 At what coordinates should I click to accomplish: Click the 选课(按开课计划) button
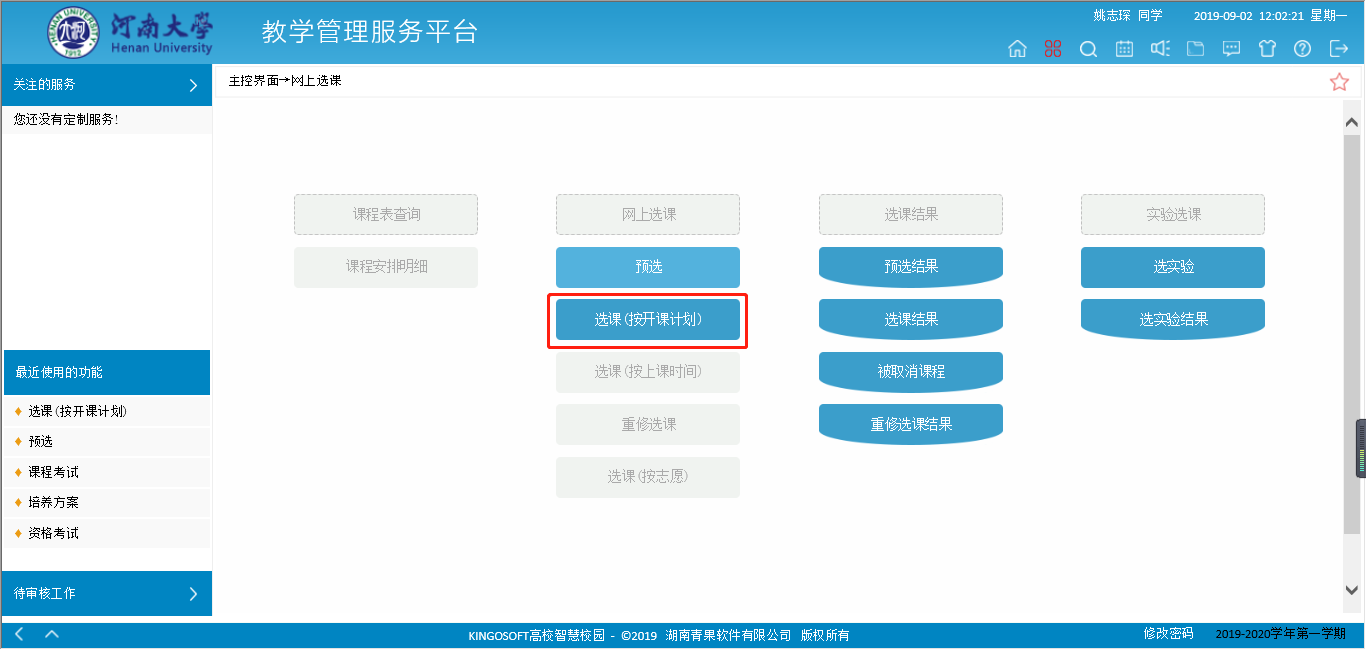(648, 320)
